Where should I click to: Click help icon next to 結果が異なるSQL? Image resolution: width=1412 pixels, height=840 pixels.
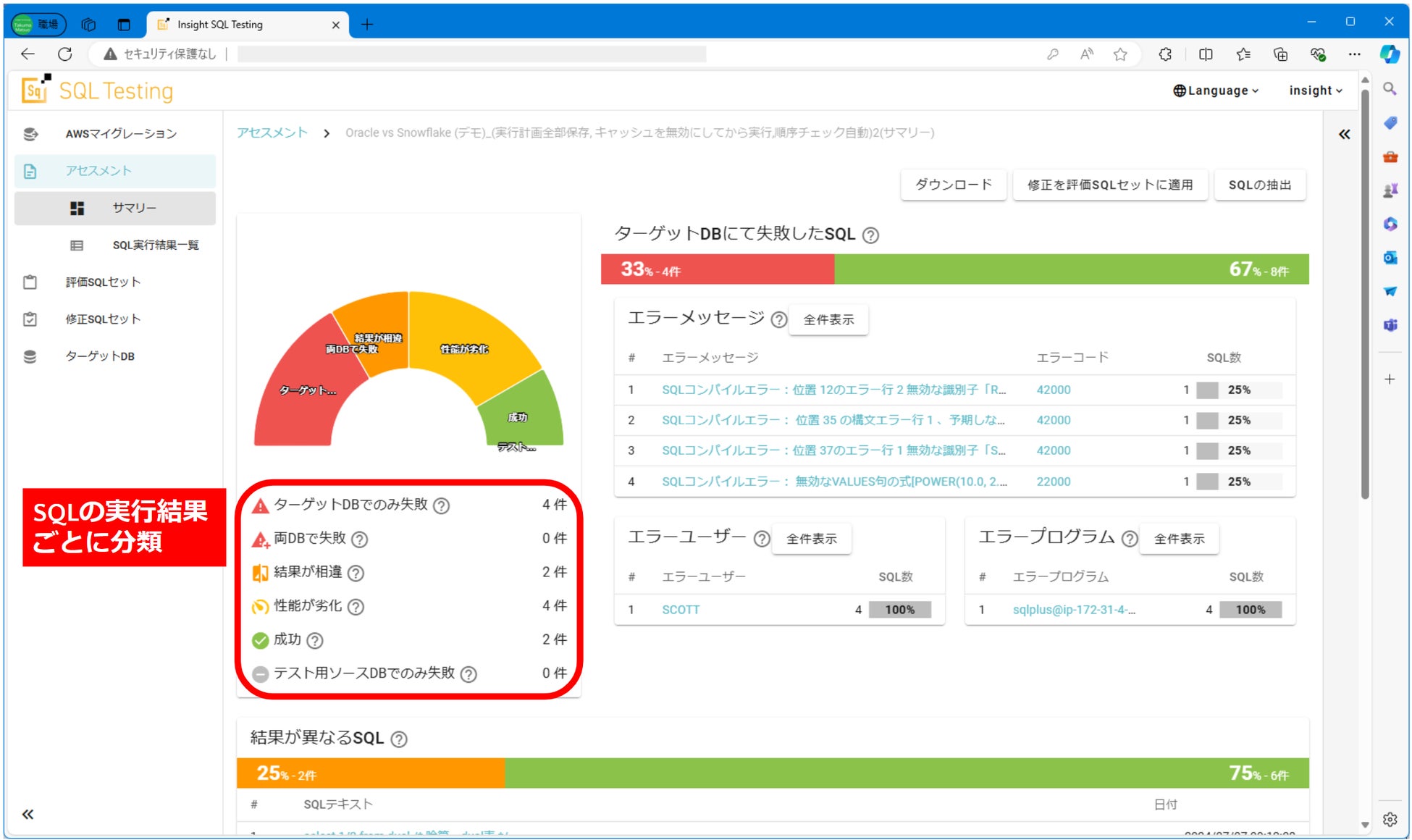coord(399,739)
